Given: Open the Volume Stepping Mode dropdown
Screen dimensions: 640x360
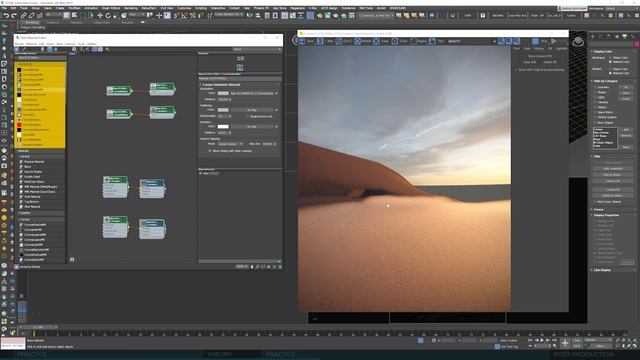Looking at the screenshot, I should point(230,144).
